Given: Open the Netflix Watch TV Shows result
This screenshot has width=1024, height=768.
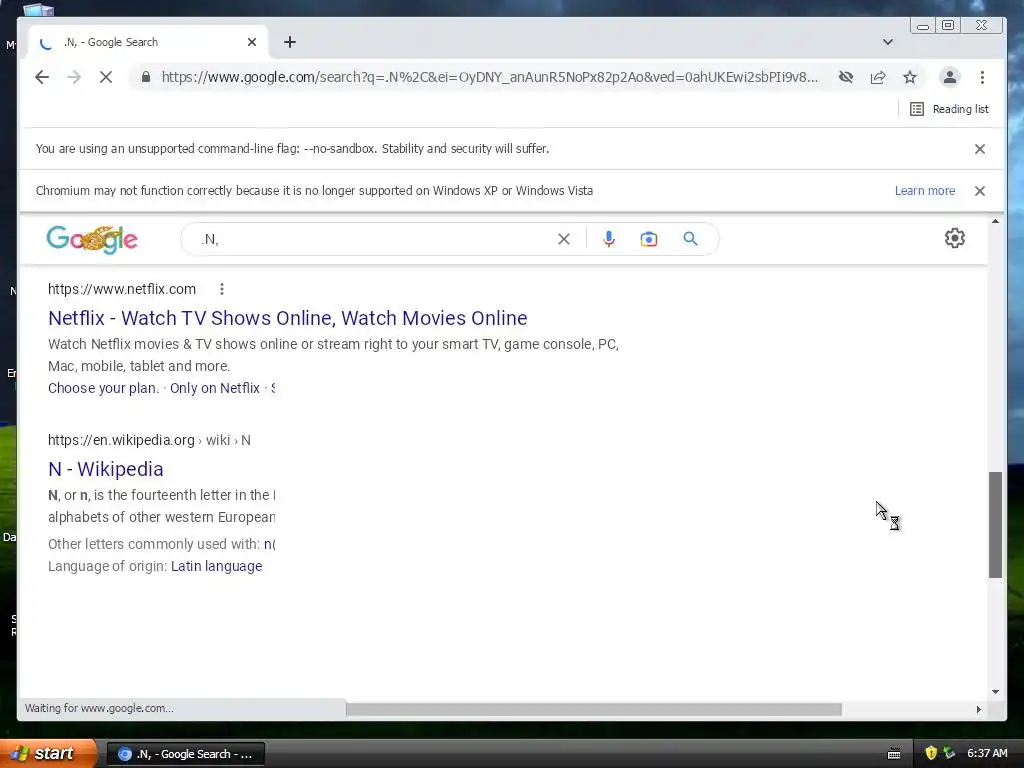Looking at the screenshot, I should click(287, 318).
